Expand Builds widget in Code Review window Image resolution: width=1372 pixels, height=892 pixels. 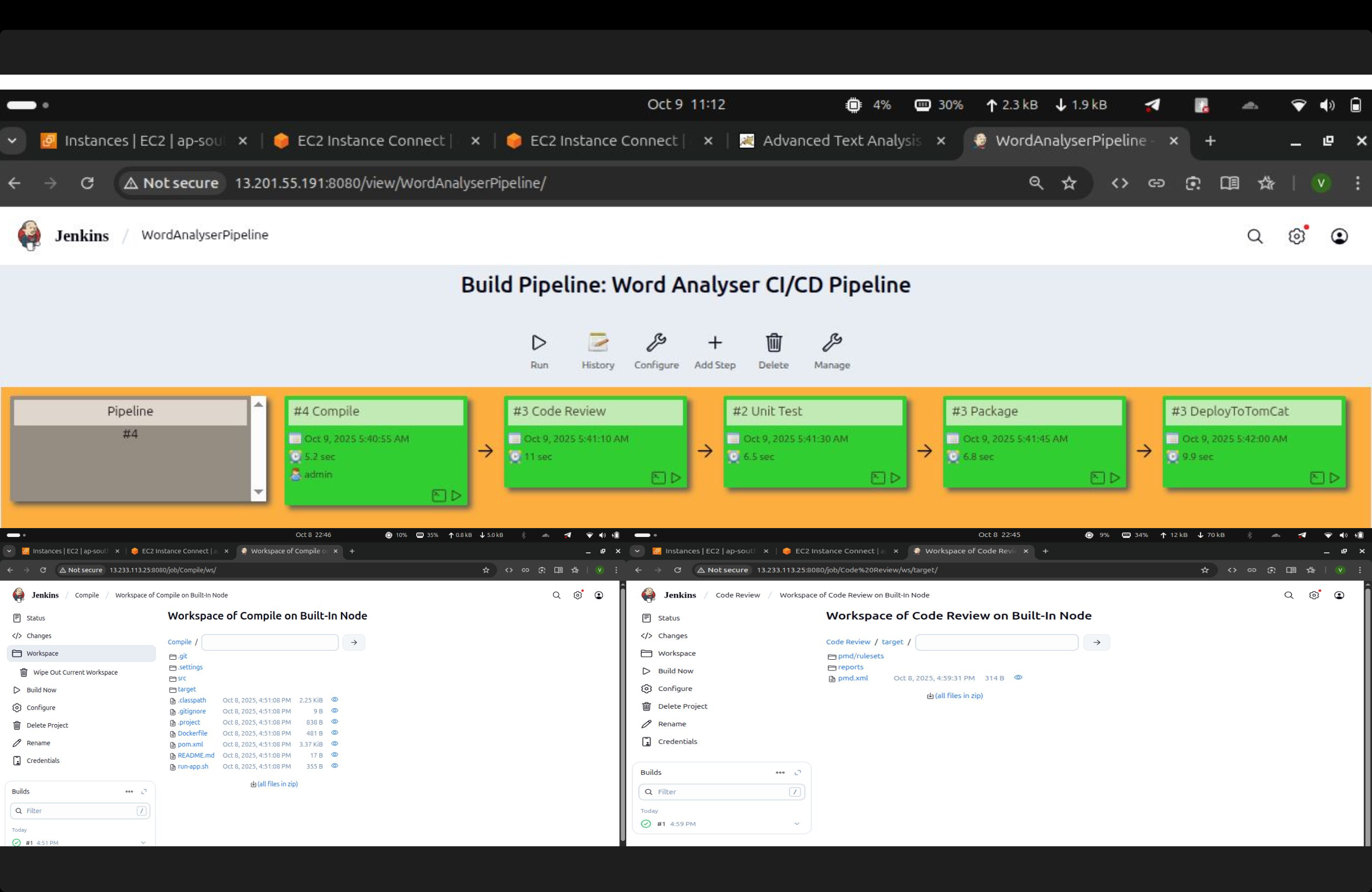pos(798,773)
